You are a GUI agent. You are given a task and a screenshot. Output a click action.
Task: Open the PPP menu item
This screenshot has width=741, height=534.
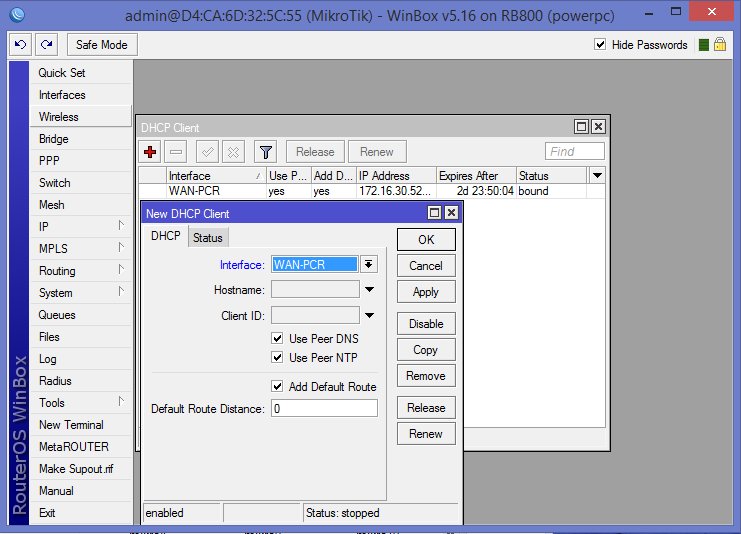pos(81,161)
